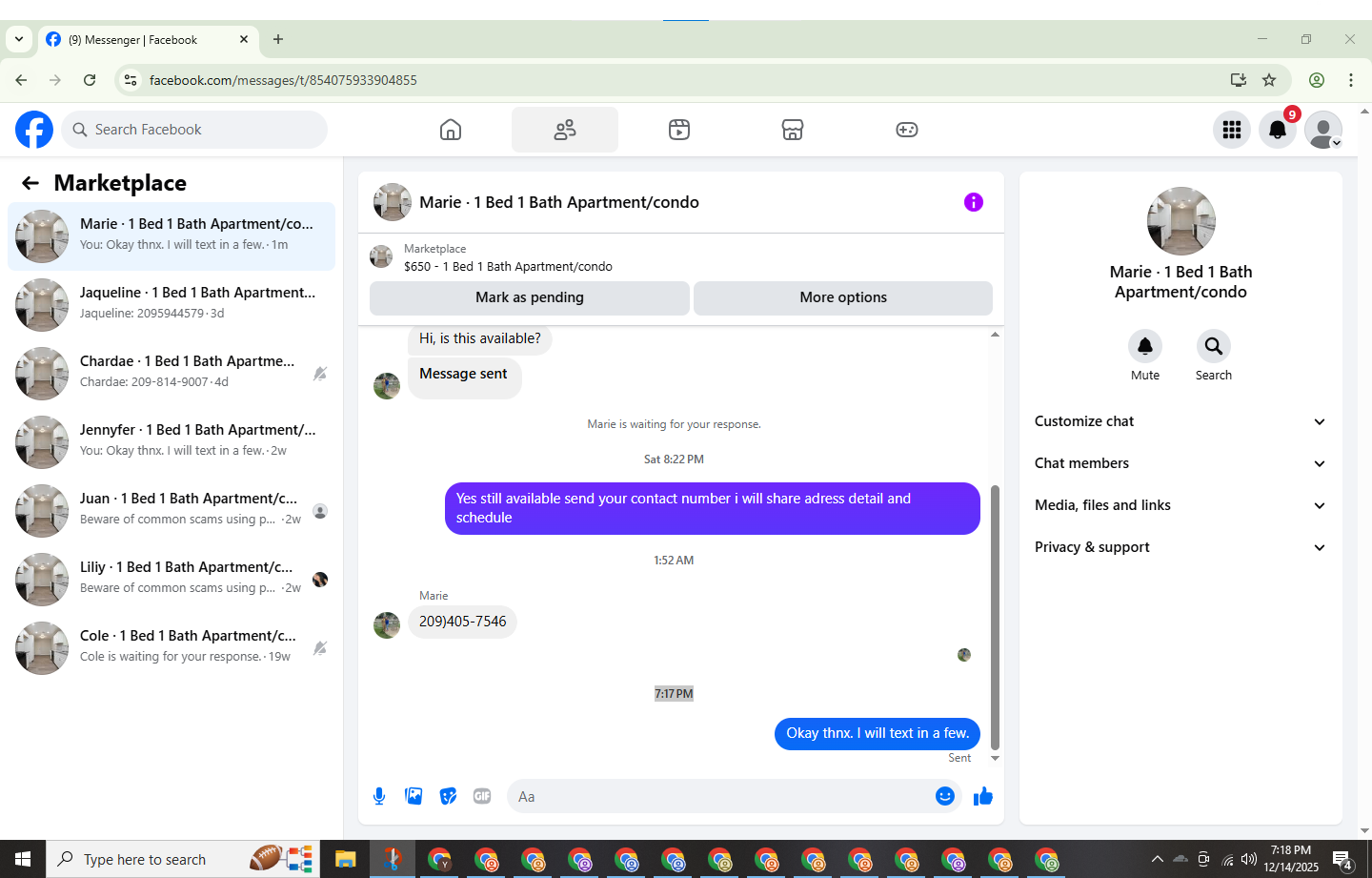Viewport: 1372px width, 878px height.
Task: Close the Messenger browser tab
Action: pos(244,39)
